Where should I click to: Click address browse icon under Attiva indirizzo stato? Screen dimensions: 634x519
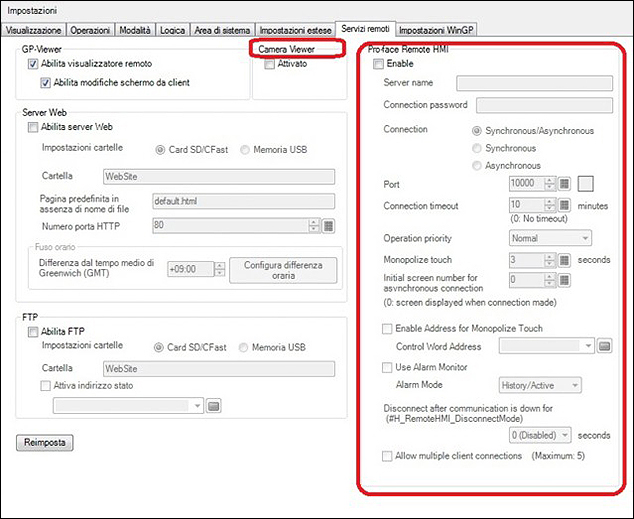213,405
